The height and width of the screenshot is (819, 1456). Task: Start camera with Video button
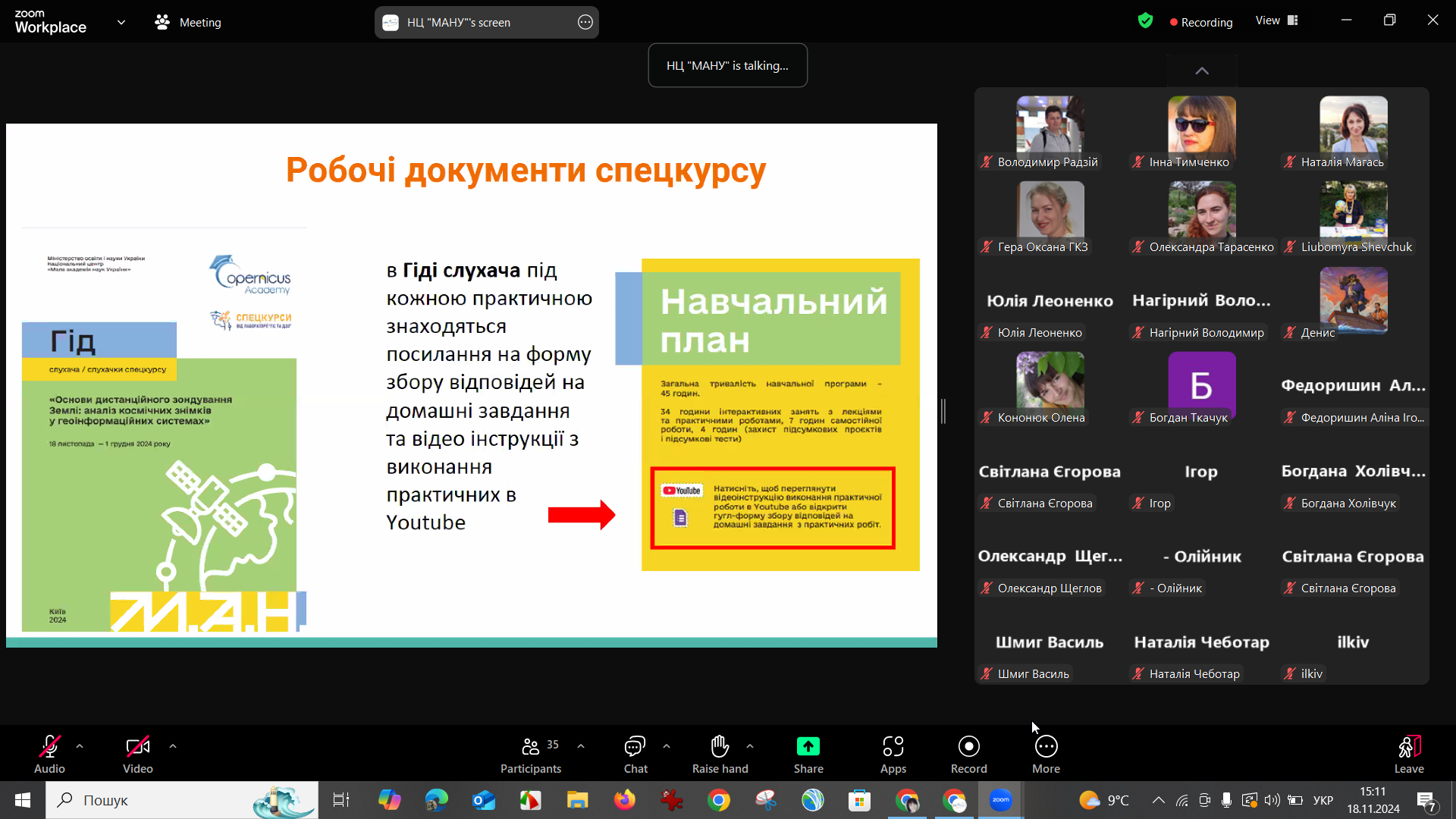click(x=137, y=754)
